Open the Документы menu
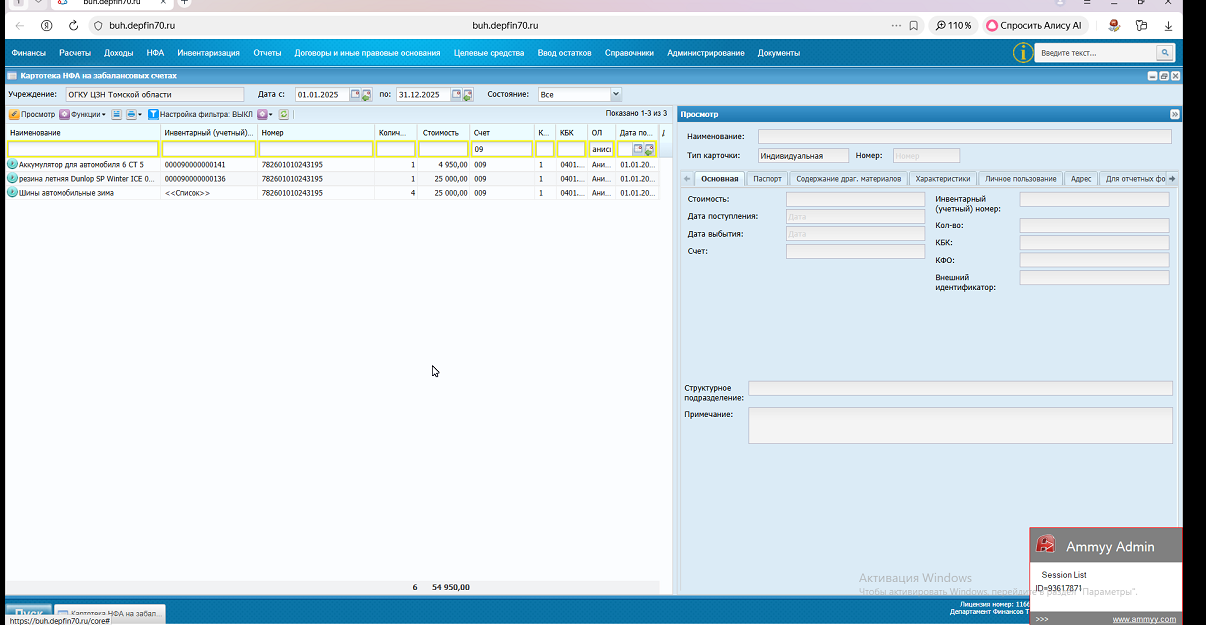Viewport: 1206px width, 625px height. pos(778,53)
